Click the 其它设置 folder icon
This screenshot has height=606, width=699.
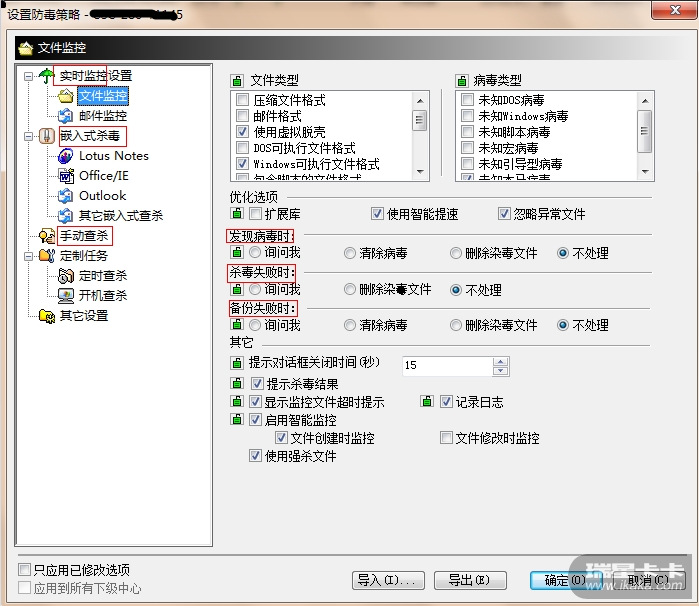pyautogui.click(x=46, y=316)
